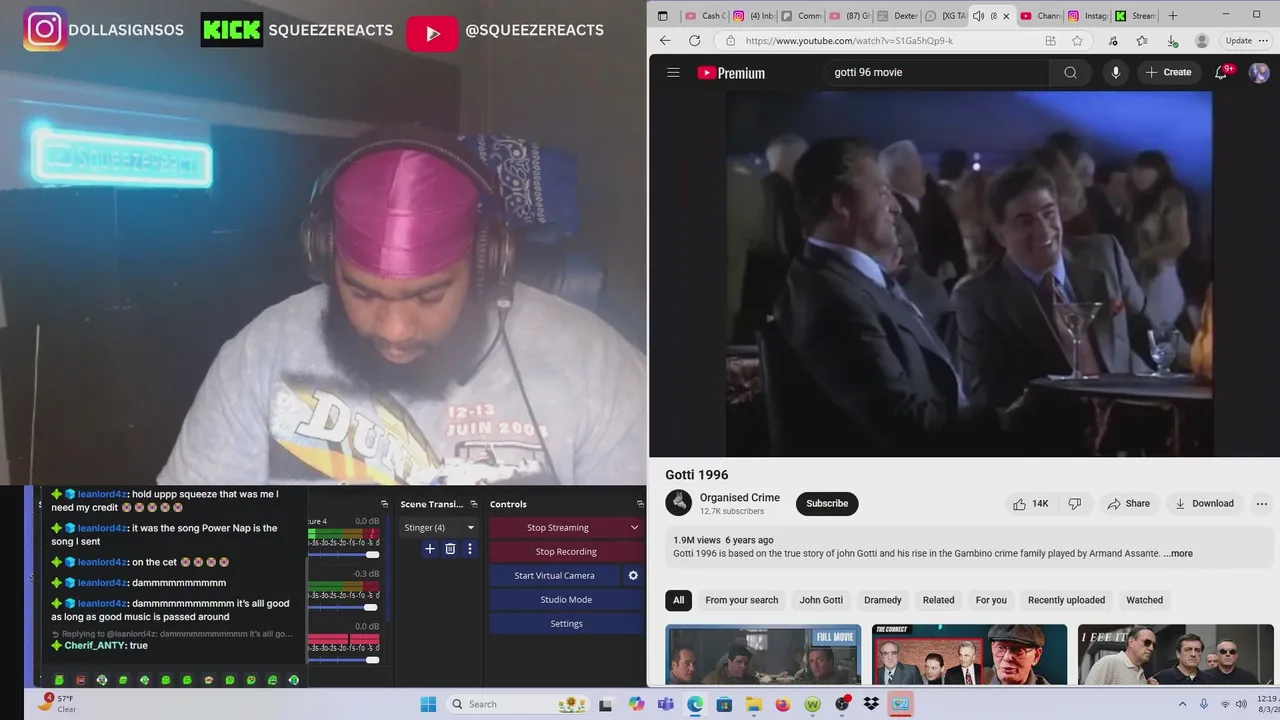Add a scene transition in OBS
The width and height of the screenshot is (1280, 720).
tap(430, 548)
